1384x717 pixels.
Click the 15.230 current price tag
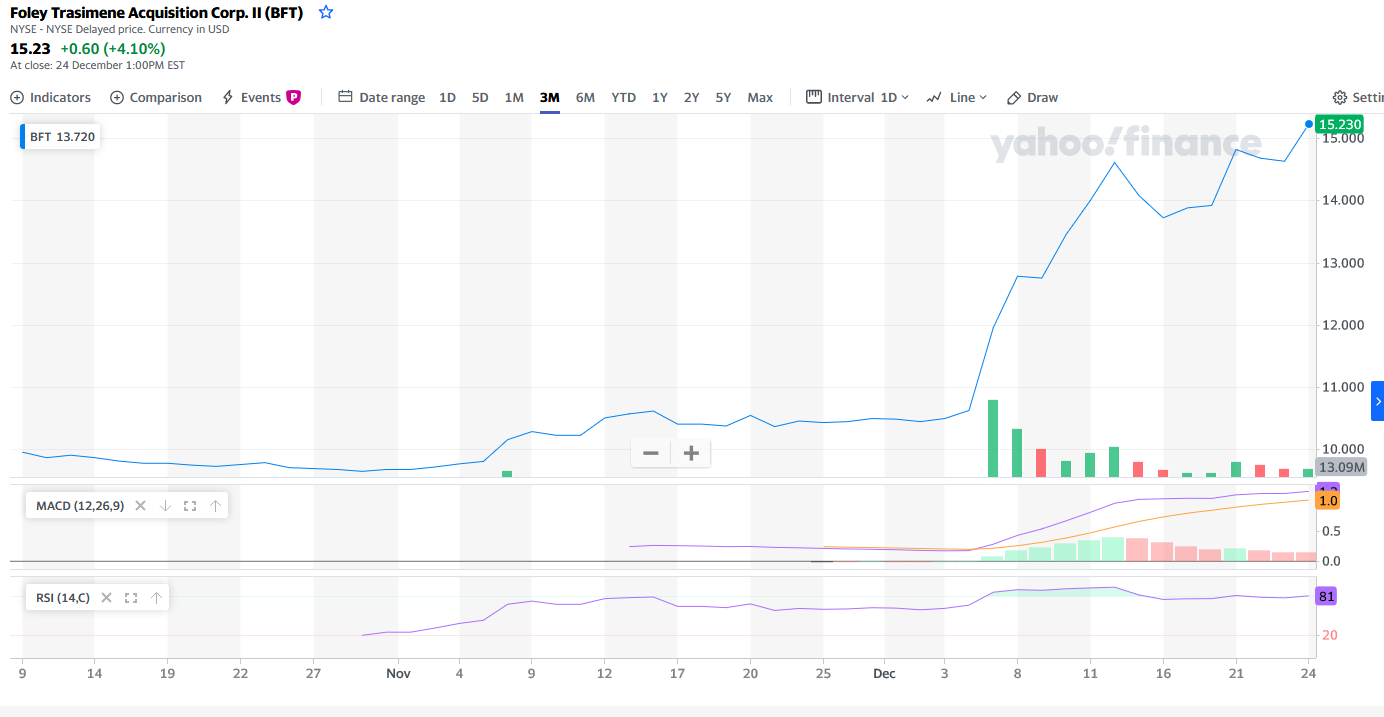[1340, 124]
